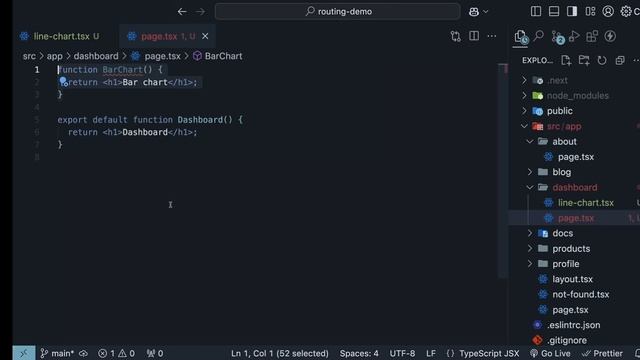Viewport: 640px width, 360px height.
Task: Open the Copilot chat icon
Action: 474,12
